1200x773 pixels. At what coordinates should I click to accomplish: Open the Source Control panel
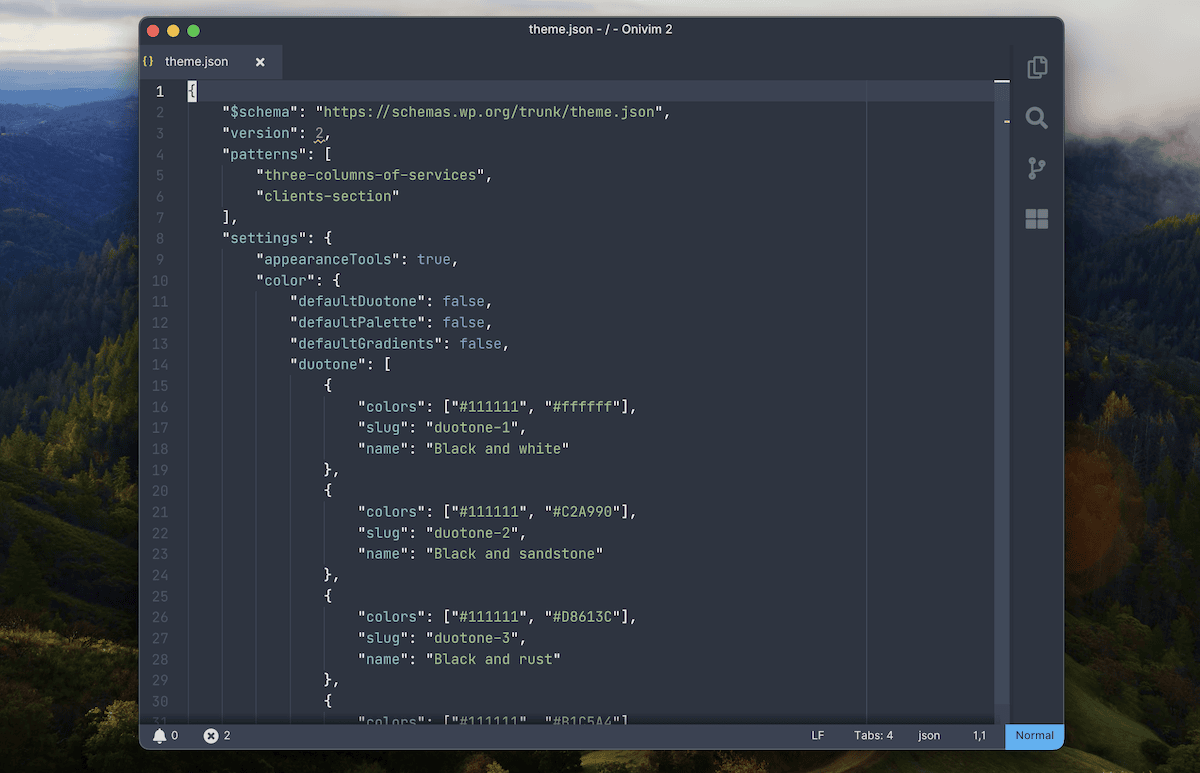tap(1036, 168)
